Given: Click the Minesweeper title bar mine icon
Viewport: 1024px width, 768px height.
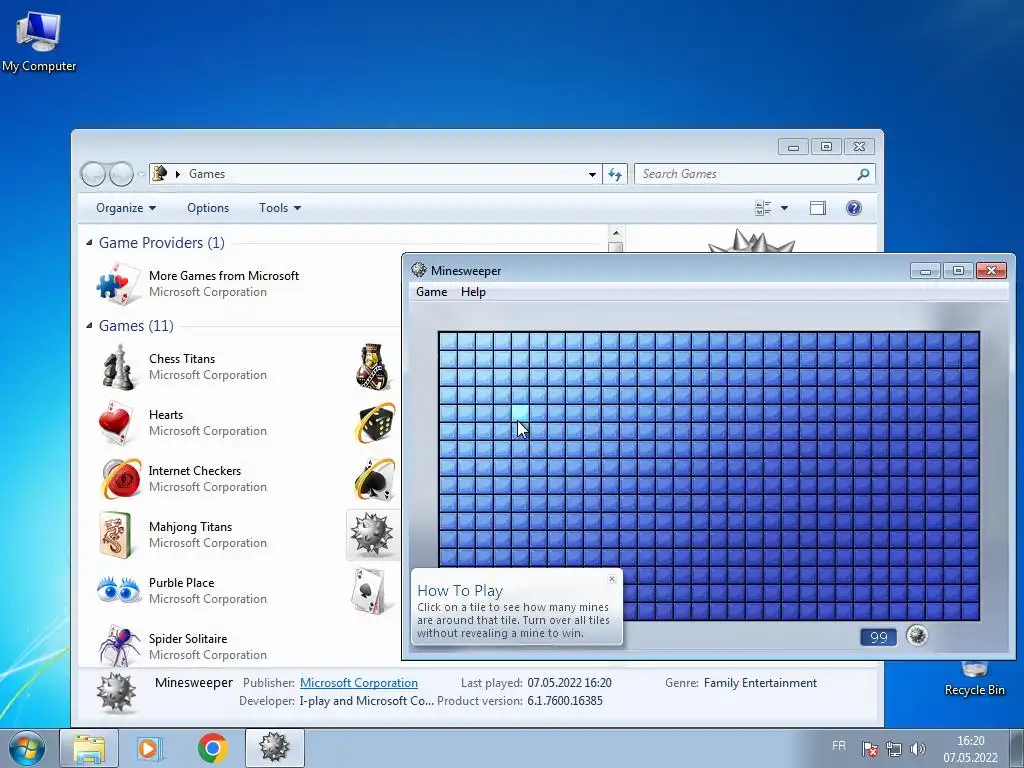Looking at the screenshot, I should click(x=419, y=270).
